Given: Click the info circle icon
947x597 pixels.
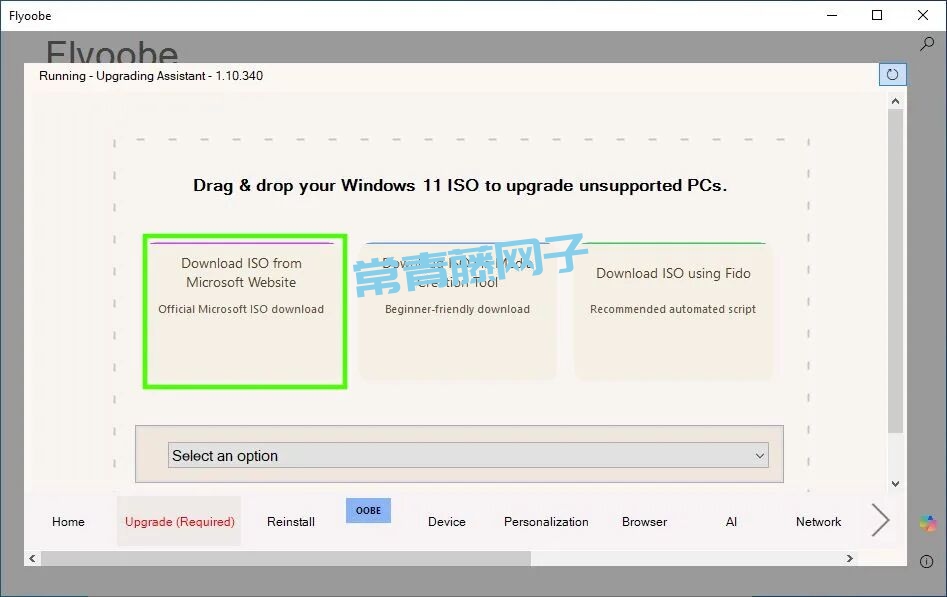Looking at the screenshot, I should [927, 562].
